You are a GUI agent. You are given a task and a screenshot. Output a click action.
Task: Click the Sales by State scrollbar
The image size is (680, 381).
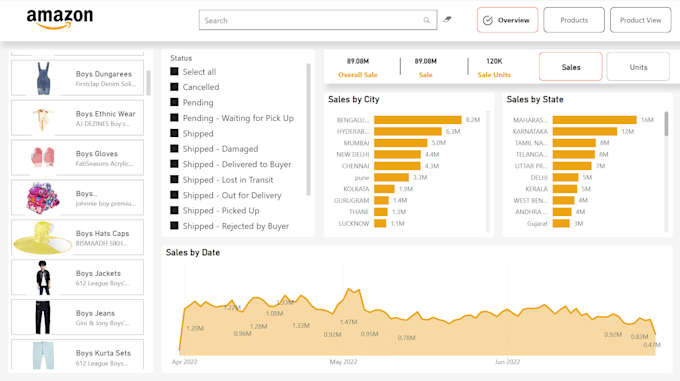pos(667,124)
